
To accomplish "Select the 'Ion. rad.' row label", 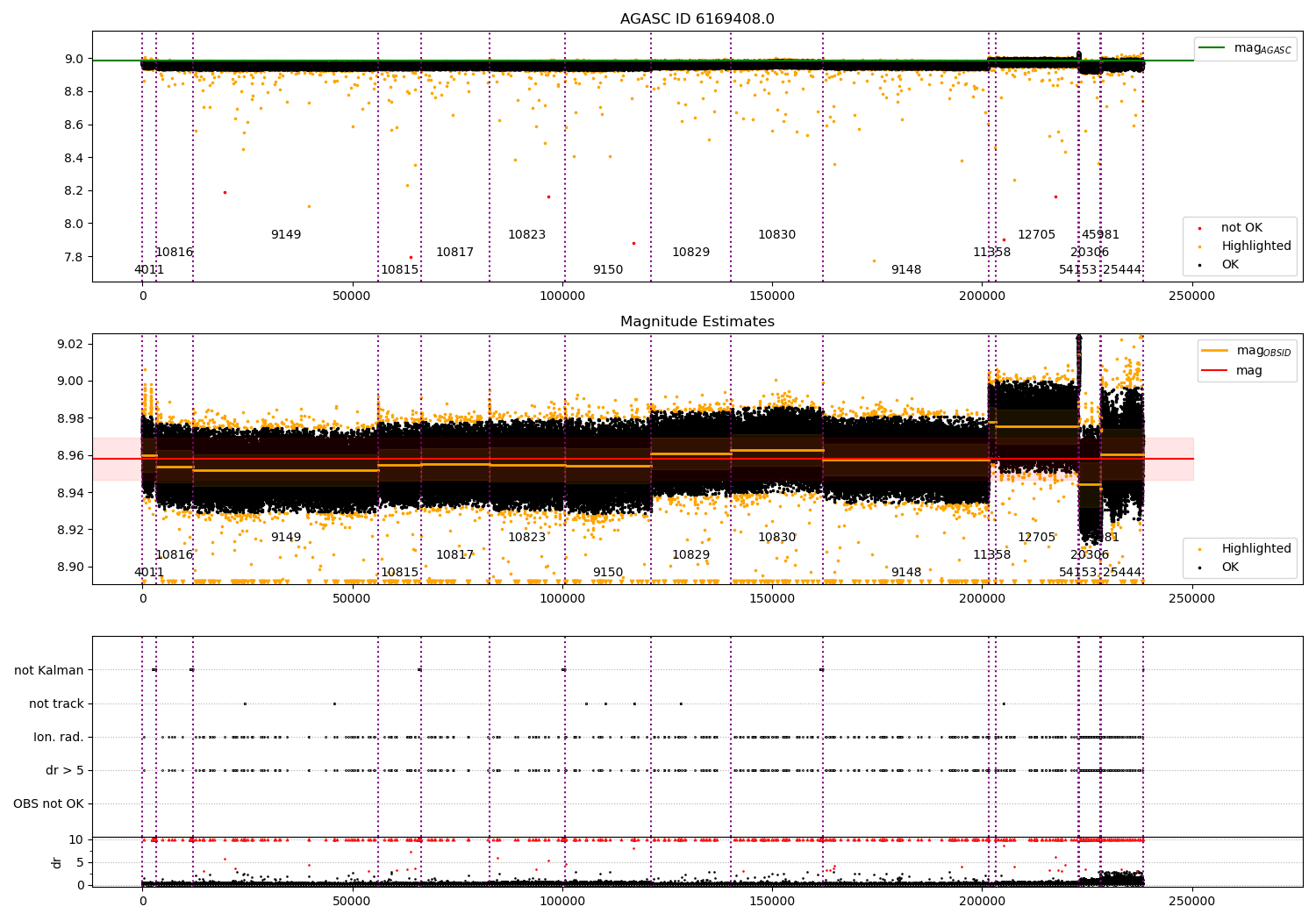I will pyautogui.click(x=59, y=737).
